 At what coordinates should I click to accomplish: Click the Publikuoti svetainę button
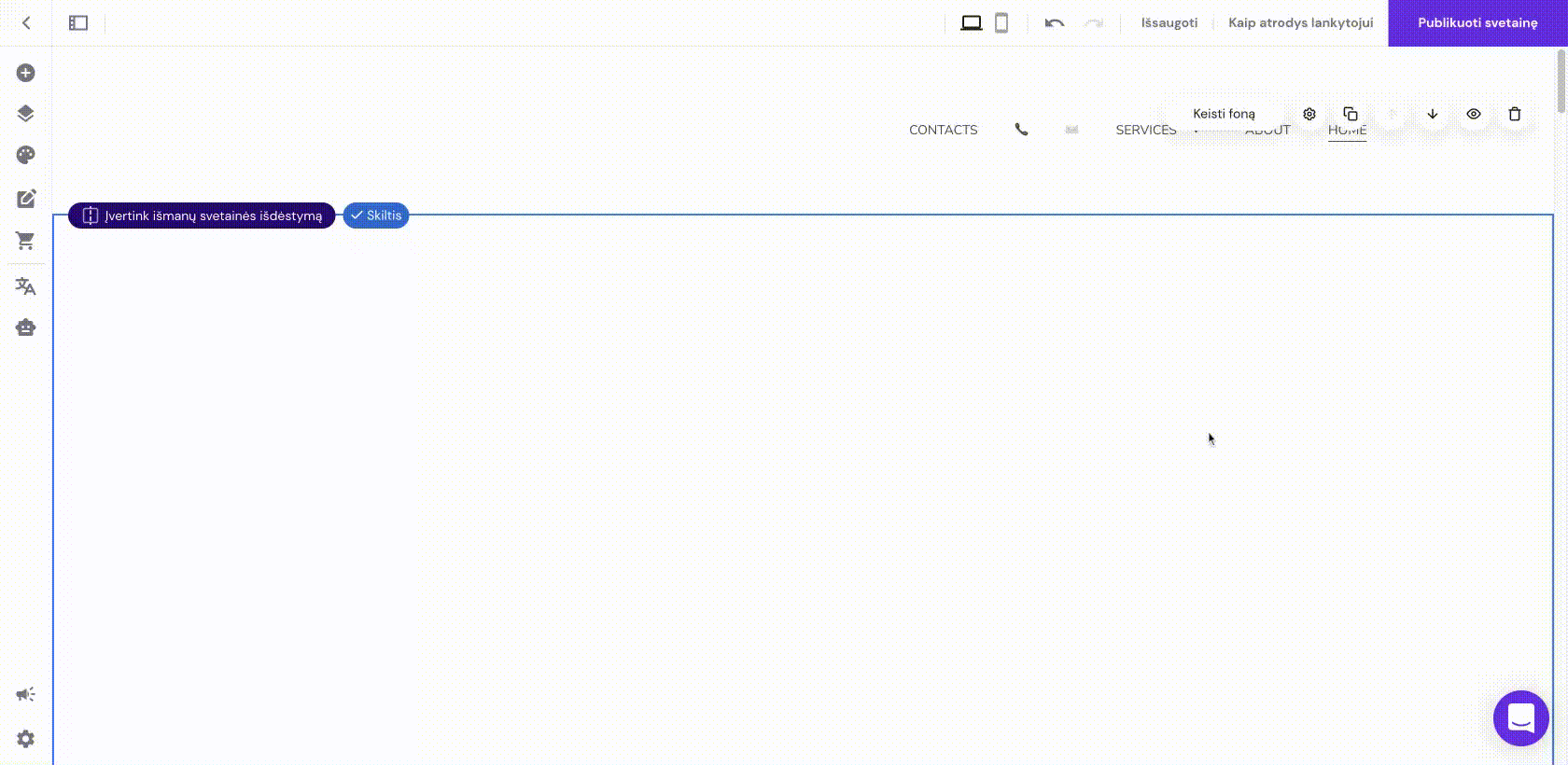(x=1477, y=23)
